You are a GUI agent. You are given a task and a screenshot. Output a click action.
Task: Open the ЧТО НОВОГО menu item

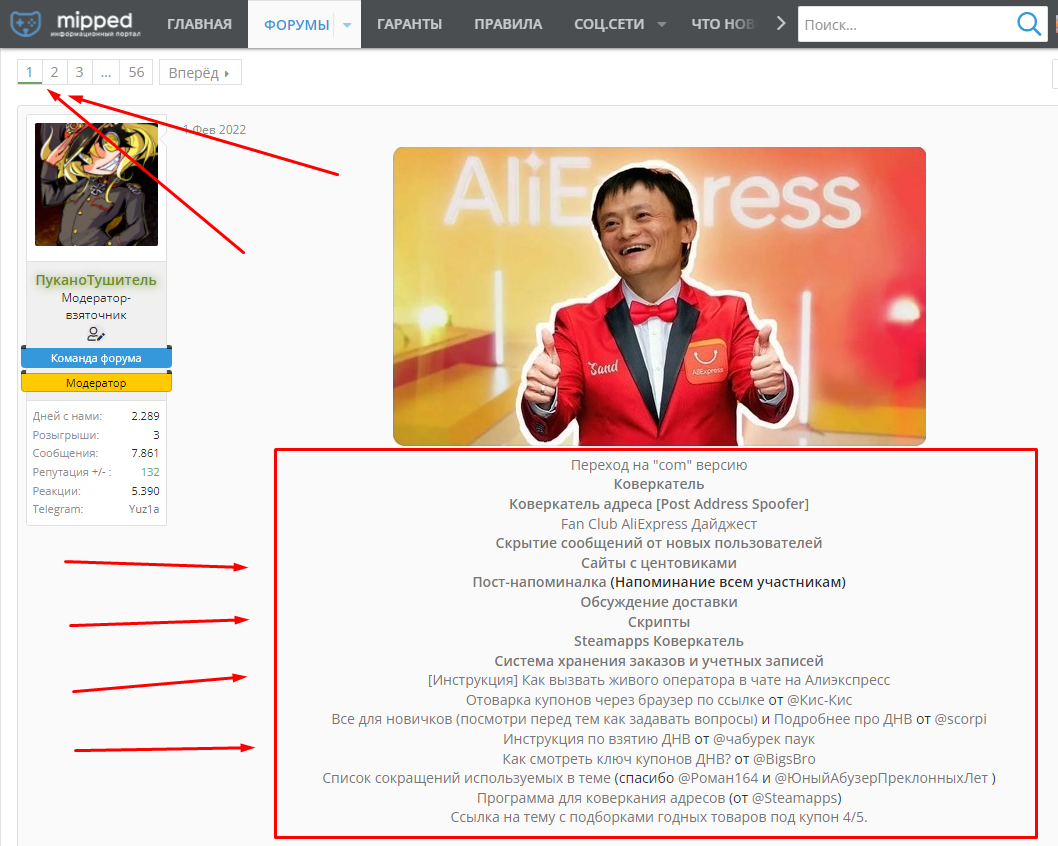tap(723, 24)
